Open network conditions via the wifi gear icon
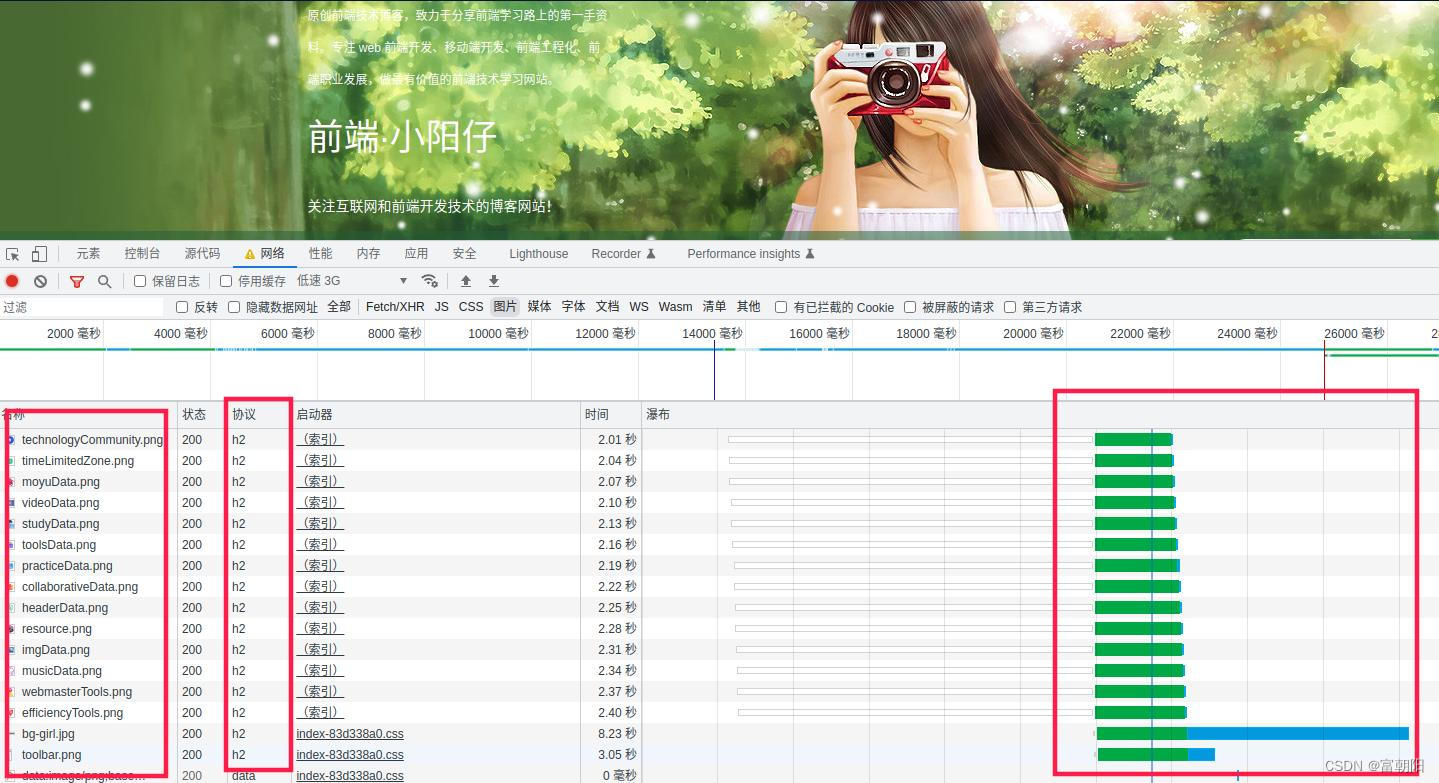Image resolution: width=1439 pixels, height=783 pixels. point(430,281)
